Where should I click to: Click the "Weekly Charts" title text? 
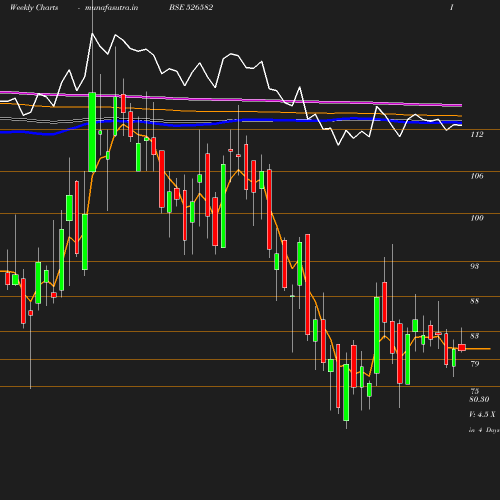[x=34, y=7]
